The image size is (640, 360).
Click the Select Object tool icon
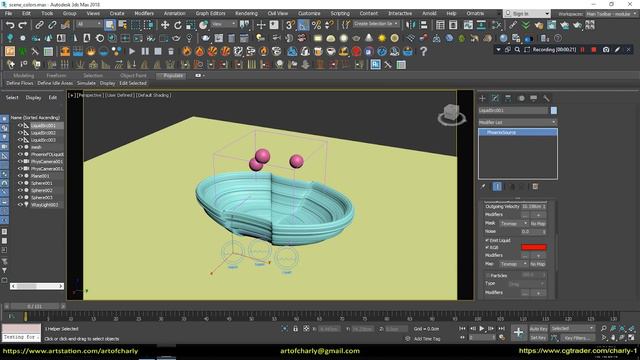(x=110, y=25)
